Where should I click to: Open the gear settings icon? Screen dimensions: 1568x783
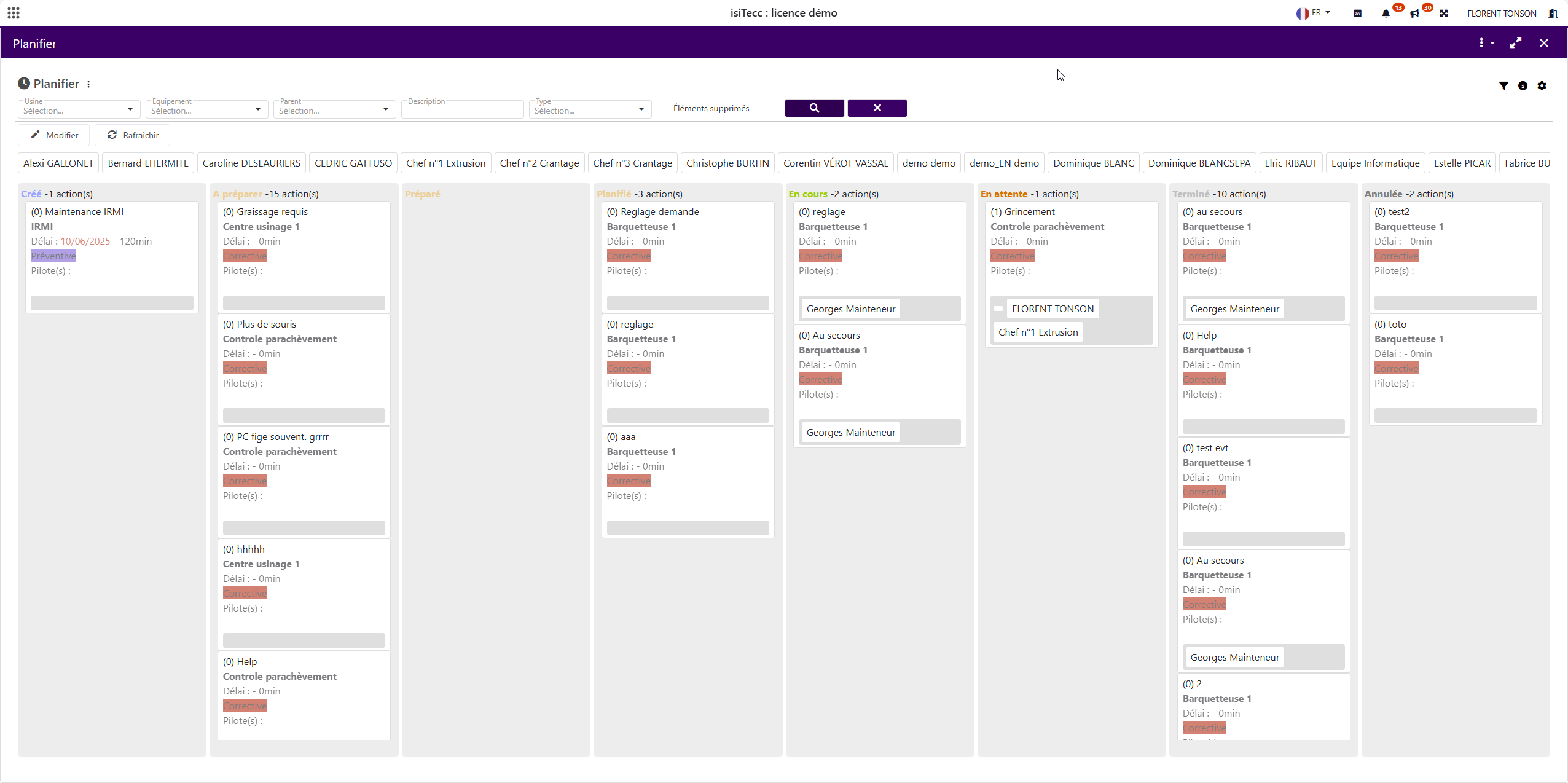coord(1542,85)
